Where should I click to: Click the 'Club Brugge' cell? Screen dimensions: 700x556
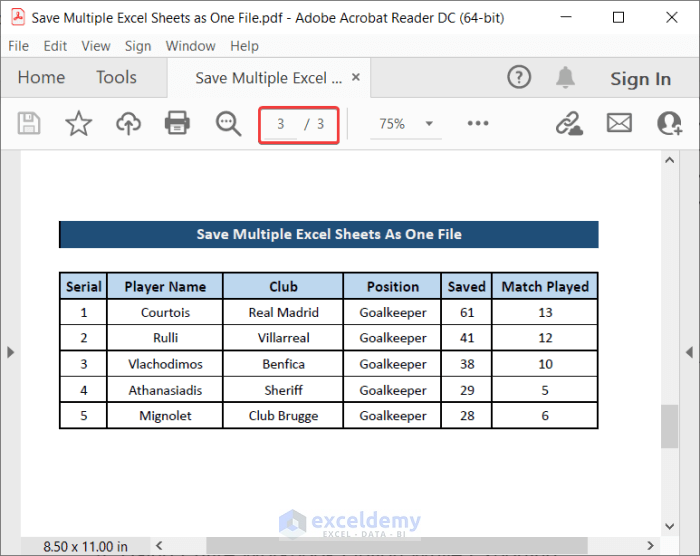(283, 416)
